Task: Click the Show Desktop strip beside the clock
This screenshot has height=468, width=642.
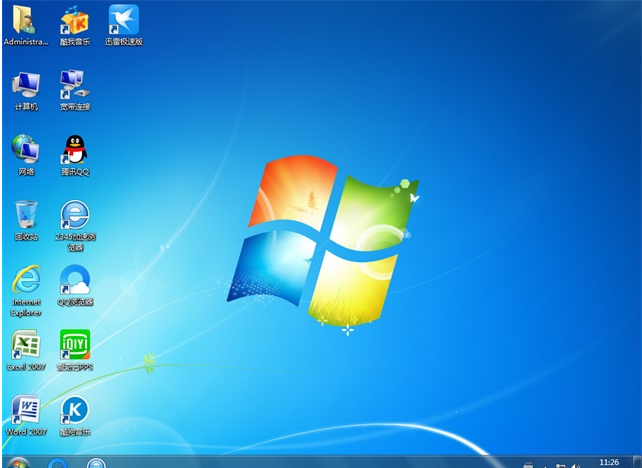Action: pos(637,462)
